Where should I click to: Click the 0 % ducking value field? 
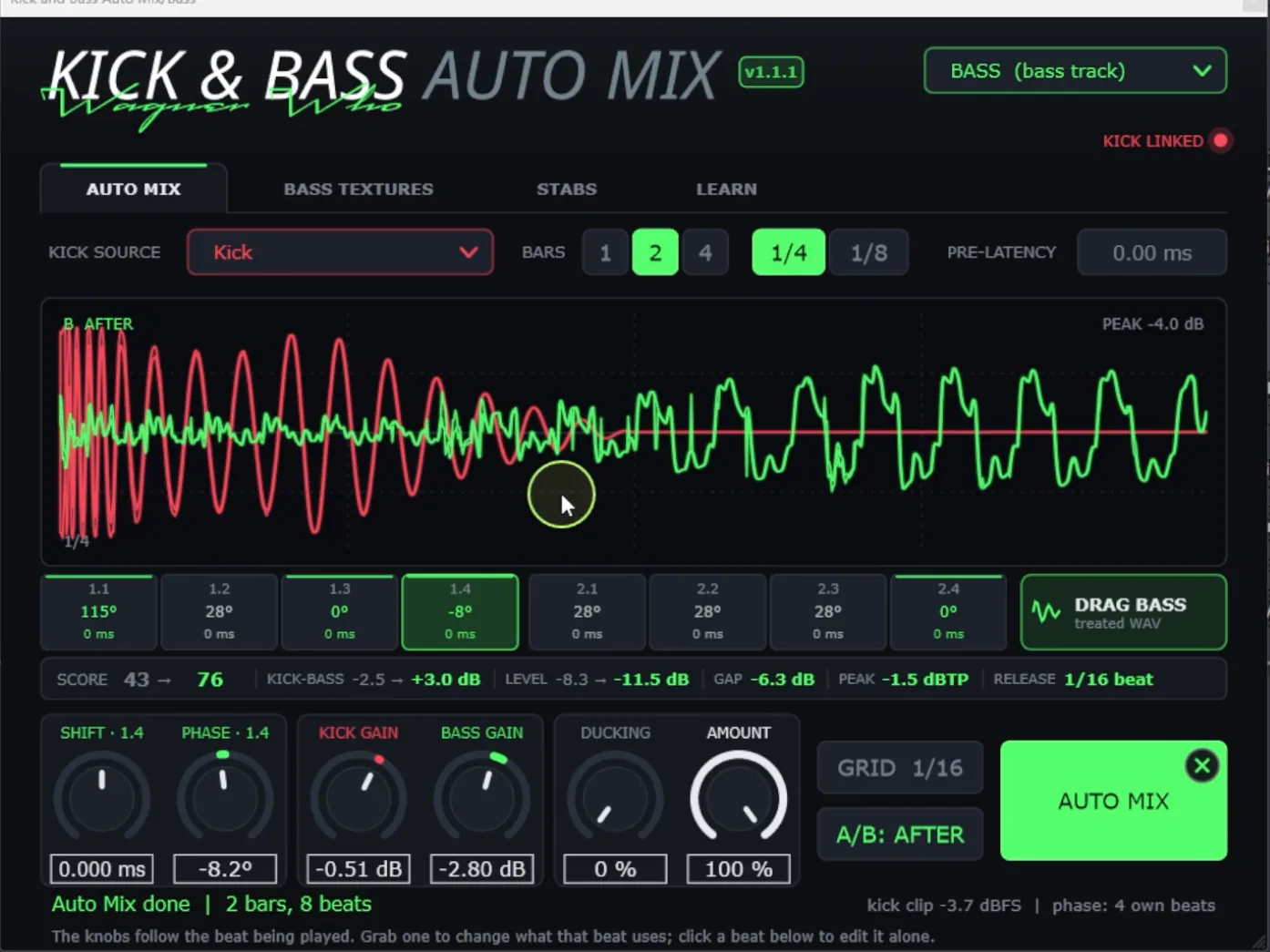(615, 869)
